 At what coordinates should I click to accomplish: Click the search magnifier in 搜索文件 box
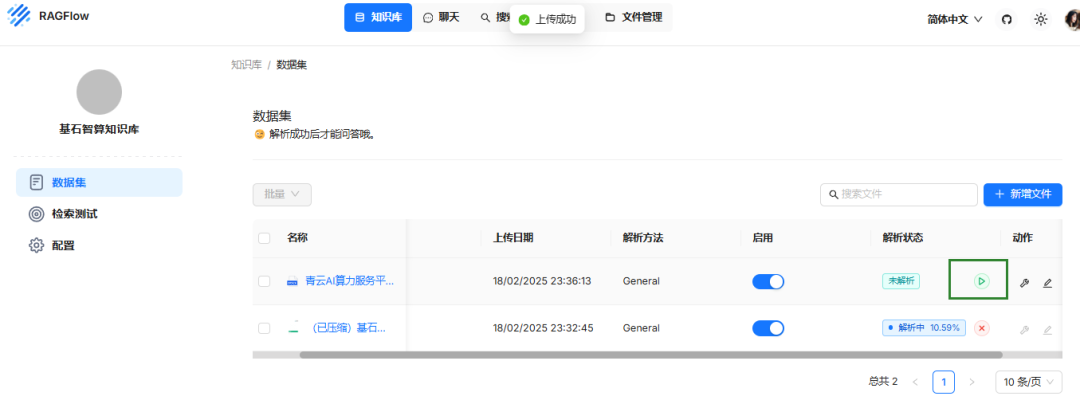(833, 195)
